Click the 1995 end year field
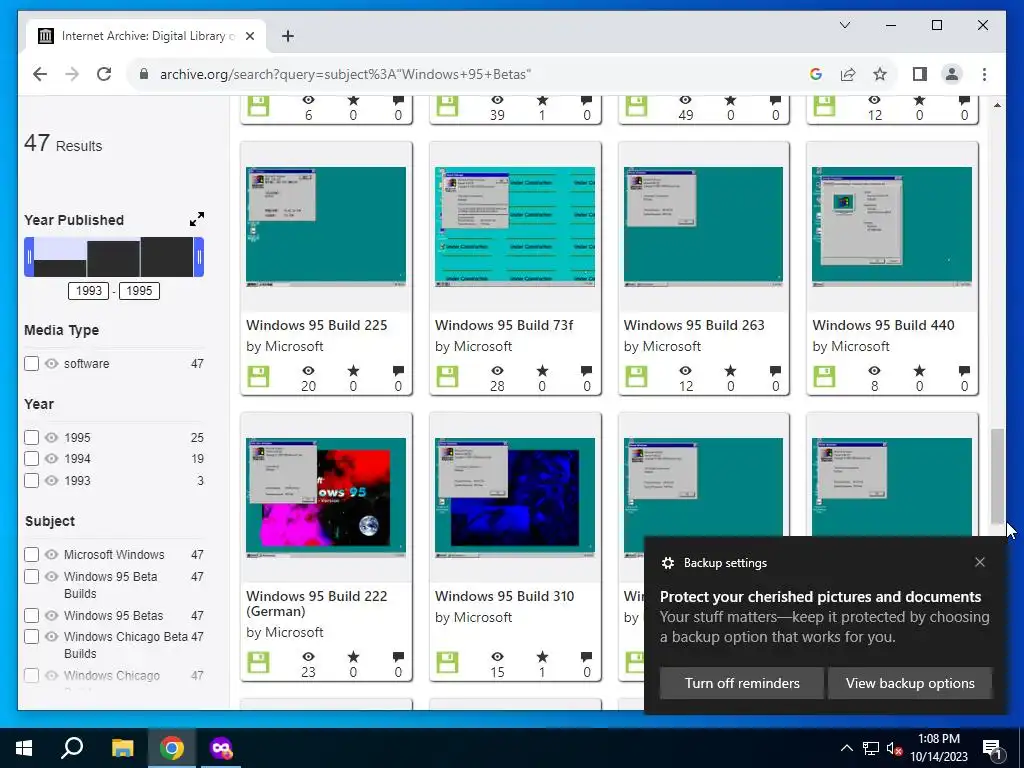Image resolution: width=1024 pixels, height=768 pixels. tap(139, 291)
